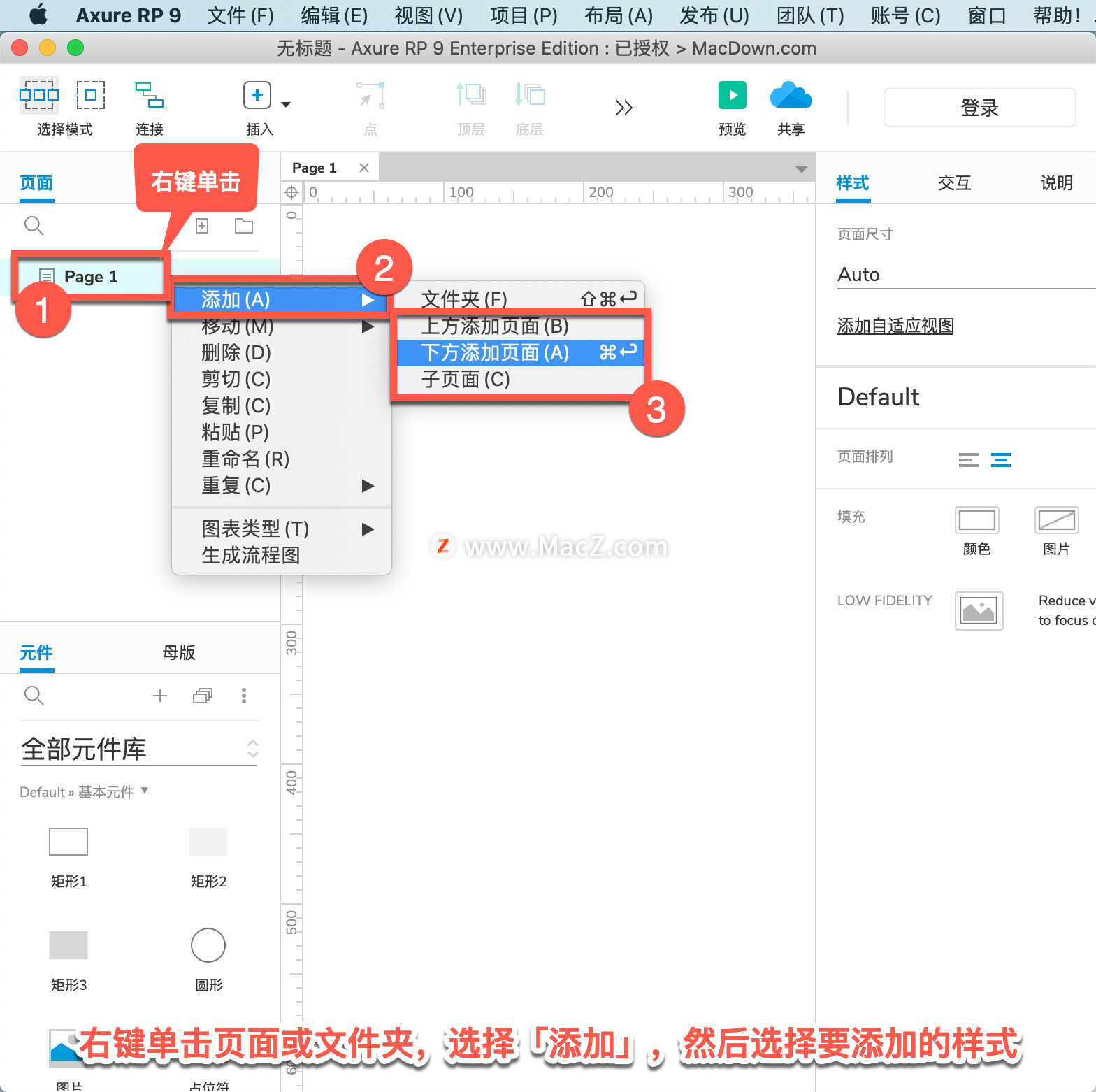
Task: Choose Paste (P) in context menu
Action: coord(282,433)
